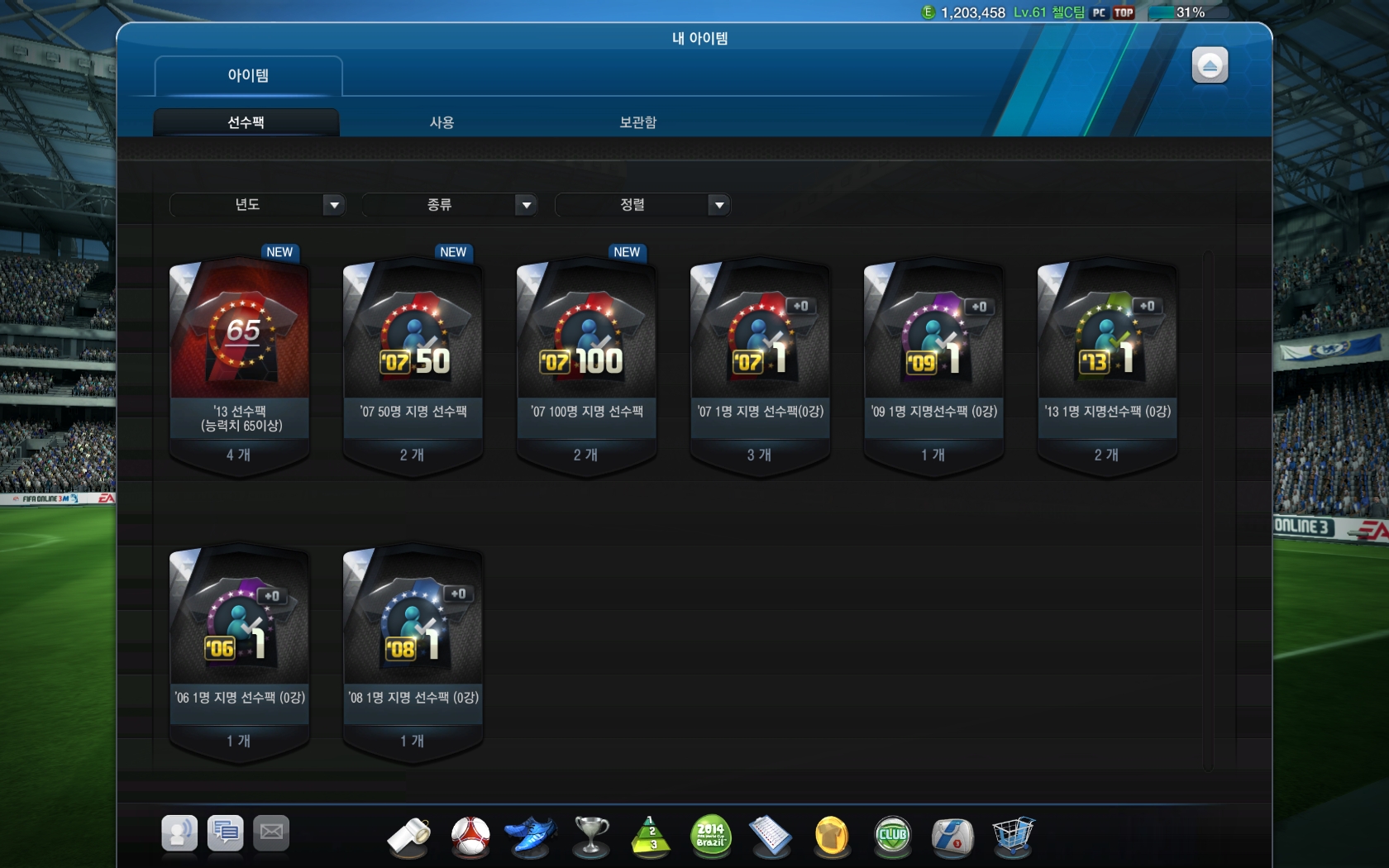Switch to the 선수팩 tab
This screenshot has width=1389, height=868.
pyautogui.click(x=246, y=122)
